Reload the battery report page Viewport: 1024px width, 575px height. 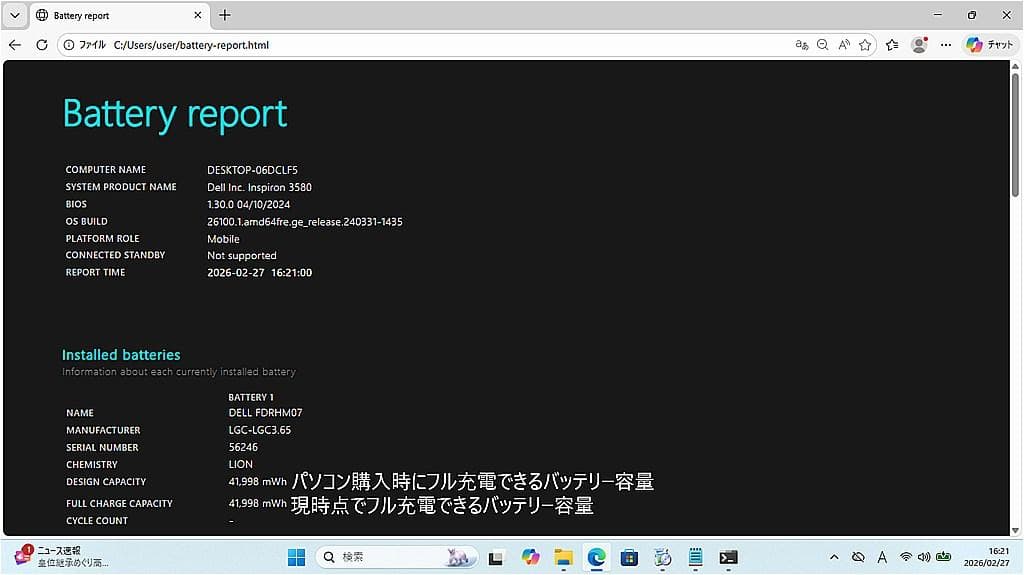click(42, 45)
